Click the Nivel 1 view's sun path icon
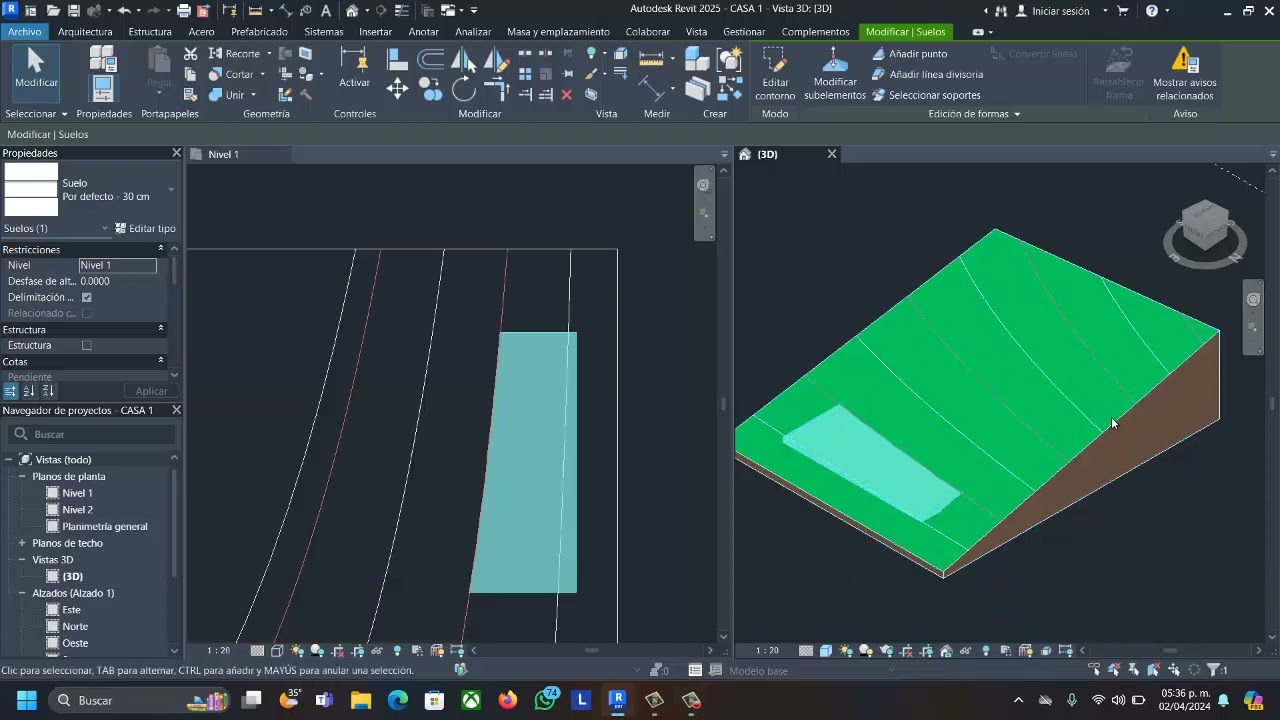This screenshot has height=720, width=1280. click(x=297, y=650)
